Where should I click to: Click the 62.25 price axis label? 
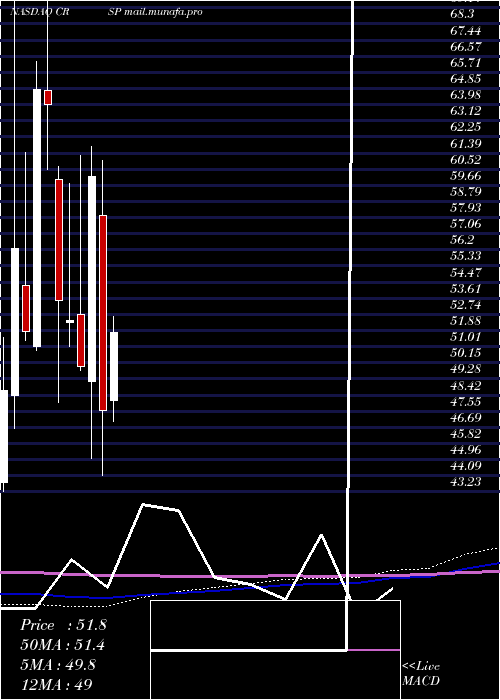click(466, 127)
